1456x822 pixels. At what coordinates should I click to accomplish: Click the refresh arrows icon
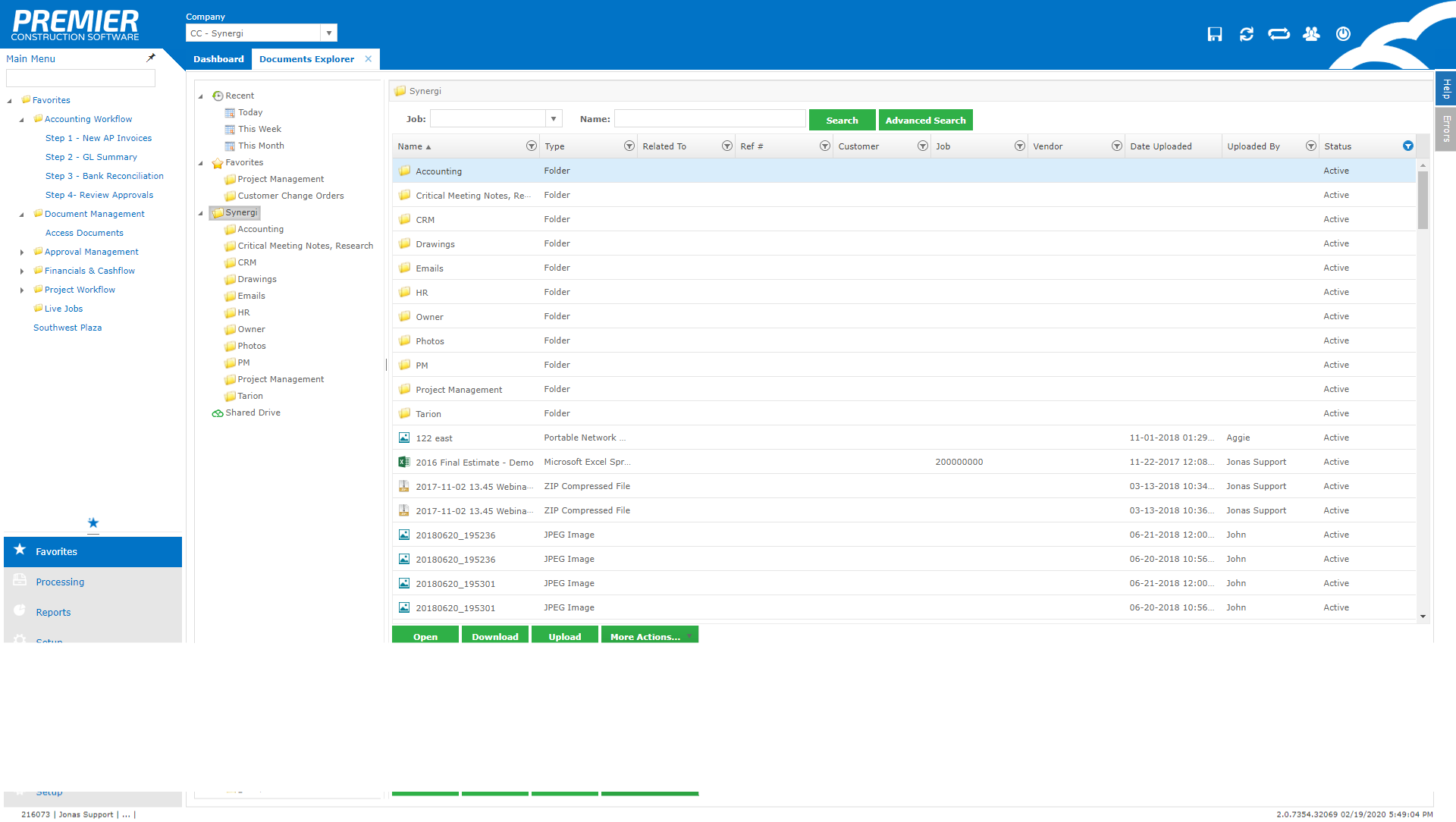tap(1247, 34)
